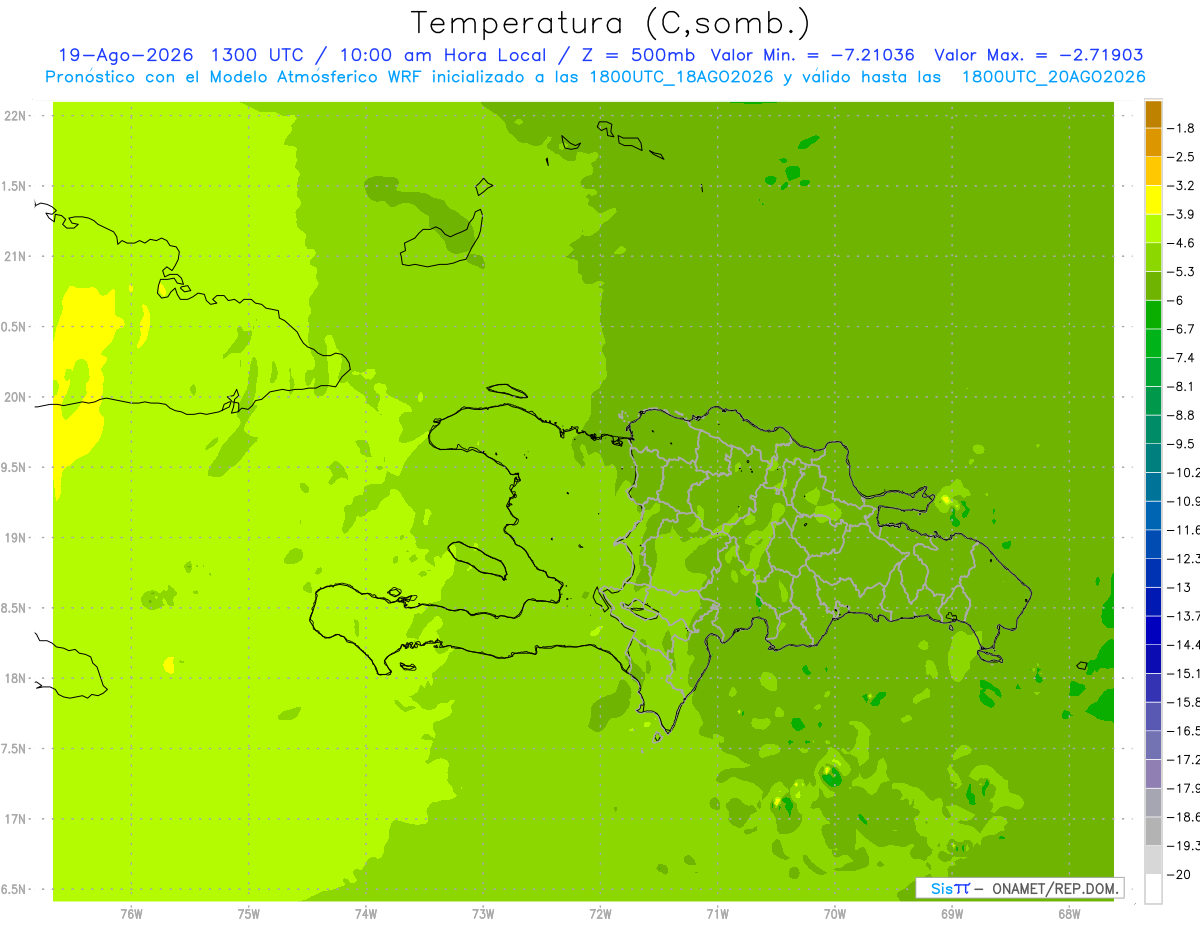This screenshot has width=1200, height=927.
Task: Click the 17N latitude label
Action: point(15,819)
